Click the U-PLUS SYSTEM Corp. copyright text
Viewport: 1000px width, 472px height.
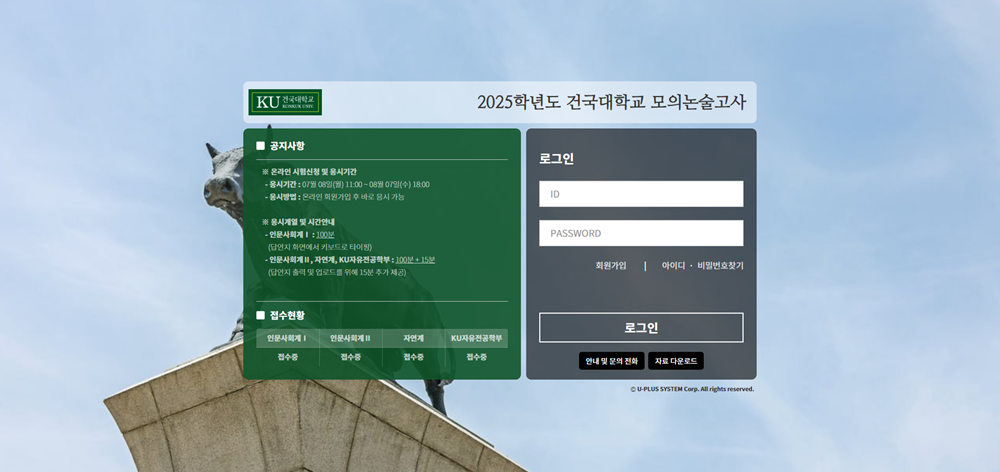pos(692,389)
